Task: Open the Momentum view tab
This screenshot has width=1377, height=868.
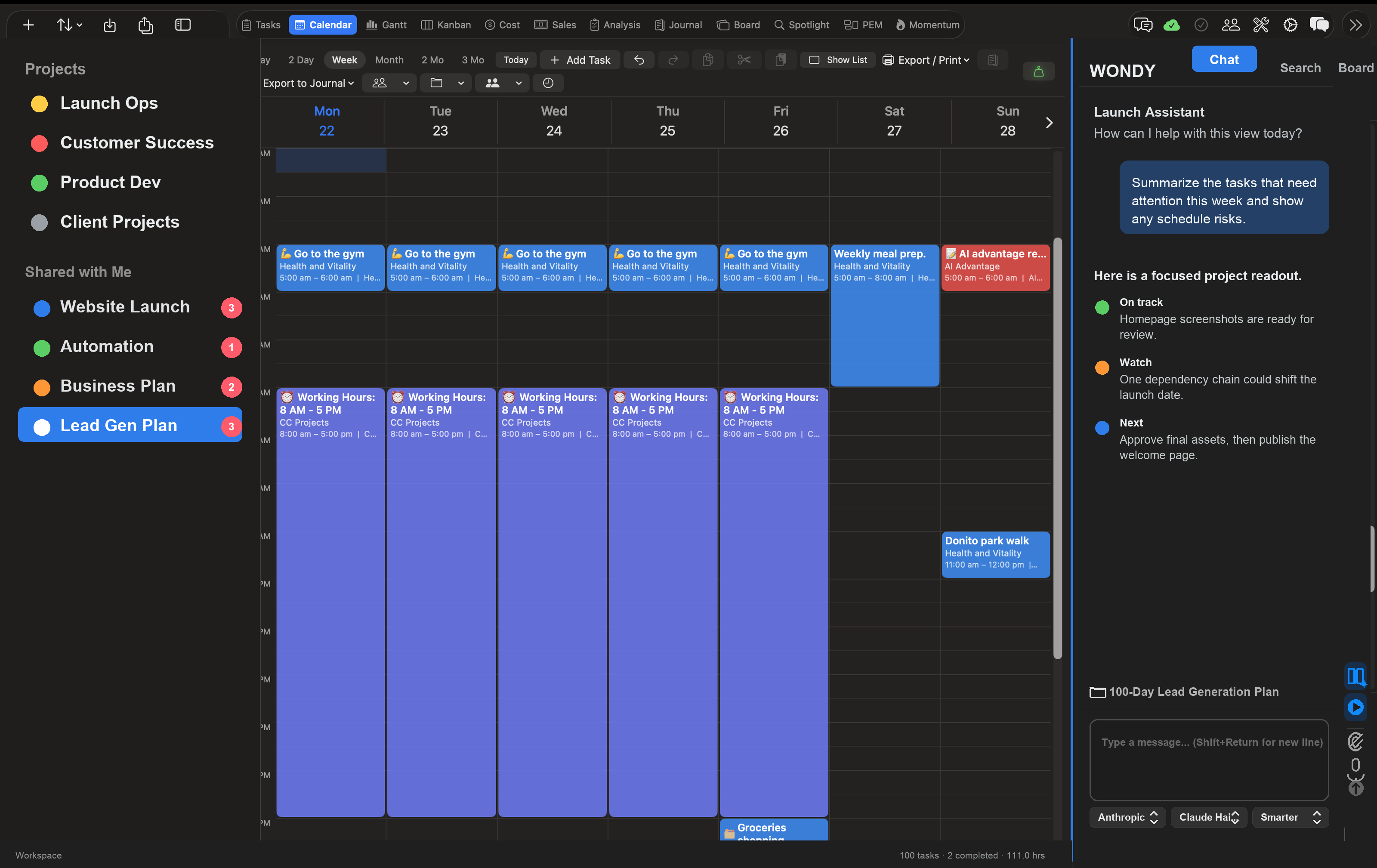Action: click(x=927, y=25)
